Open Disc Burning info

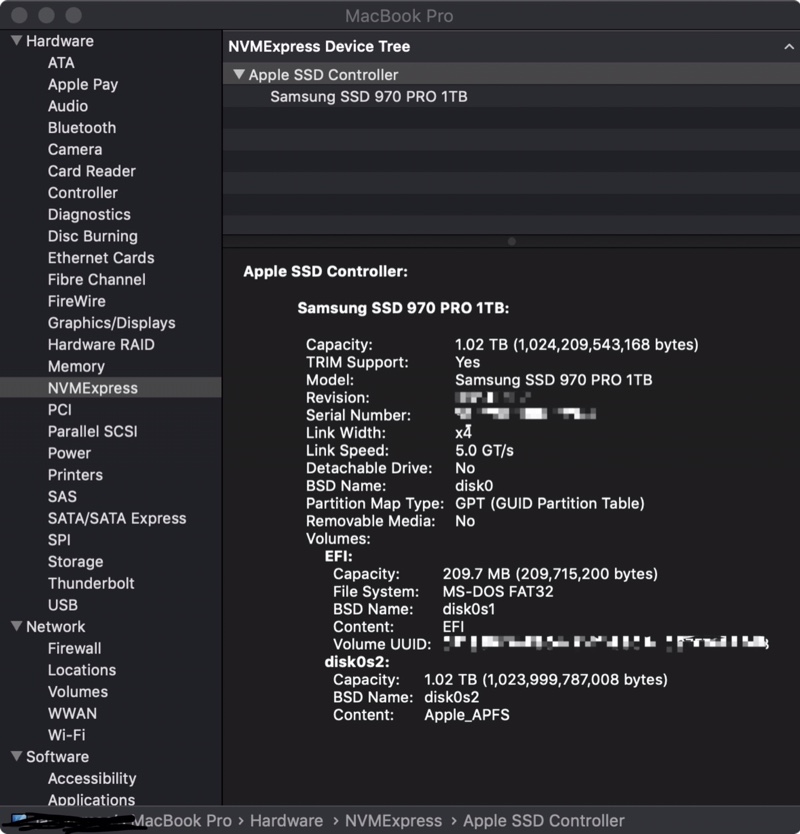click(x=93, y=236)
